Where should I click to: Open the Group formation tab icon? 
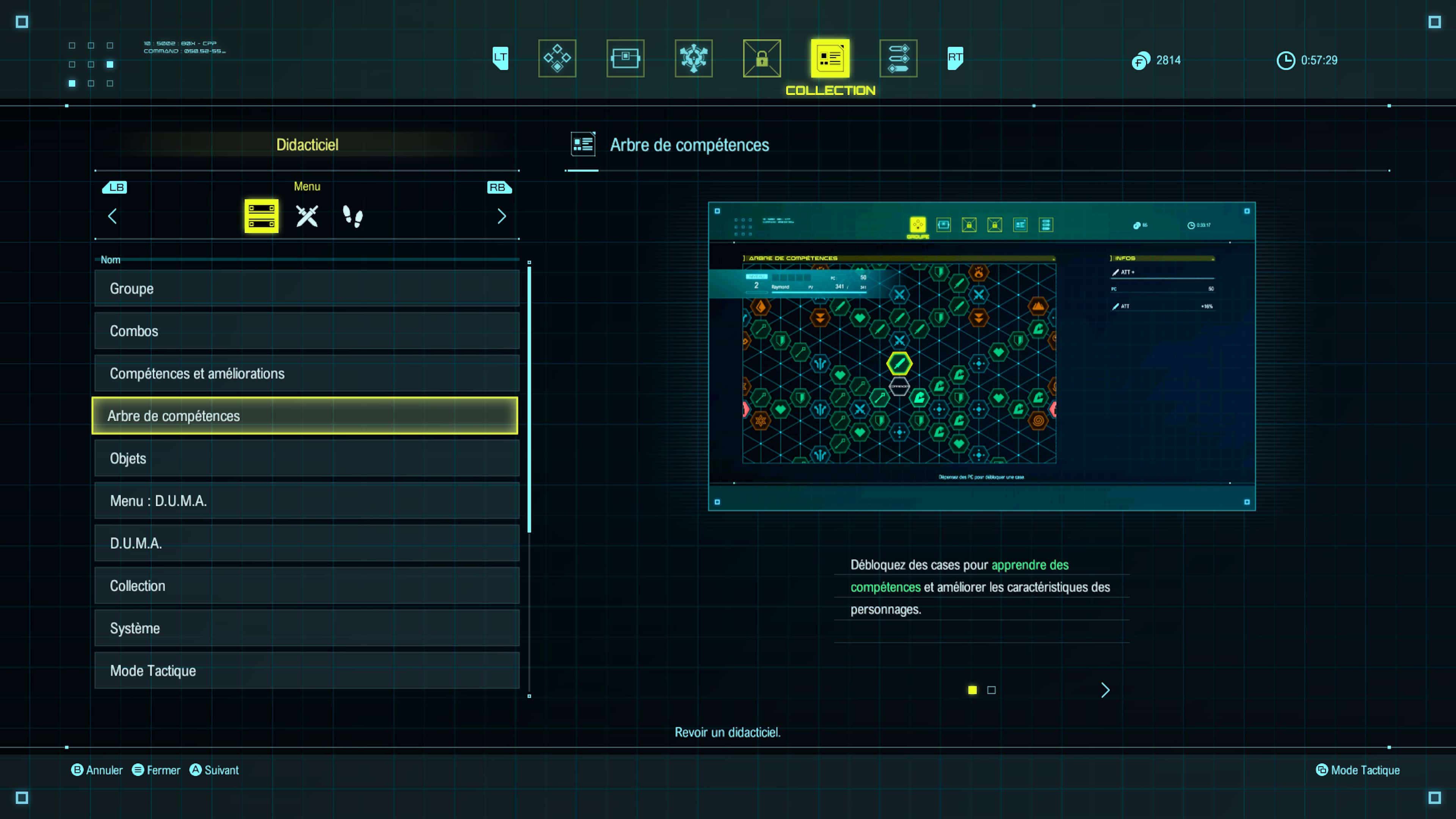click(557, 58)
